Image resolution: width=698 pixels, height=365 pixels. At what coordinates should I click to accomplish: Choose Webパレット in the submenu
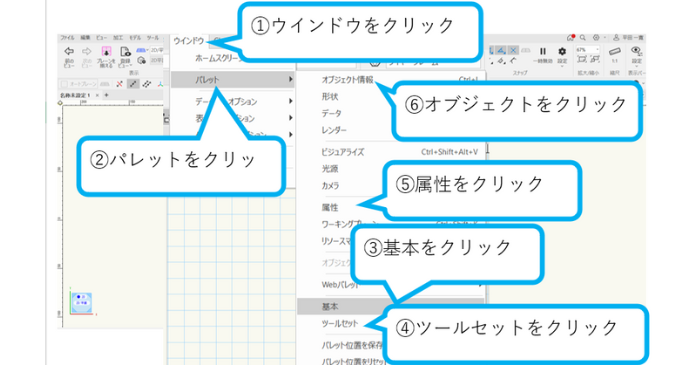(x=341, y=285)
